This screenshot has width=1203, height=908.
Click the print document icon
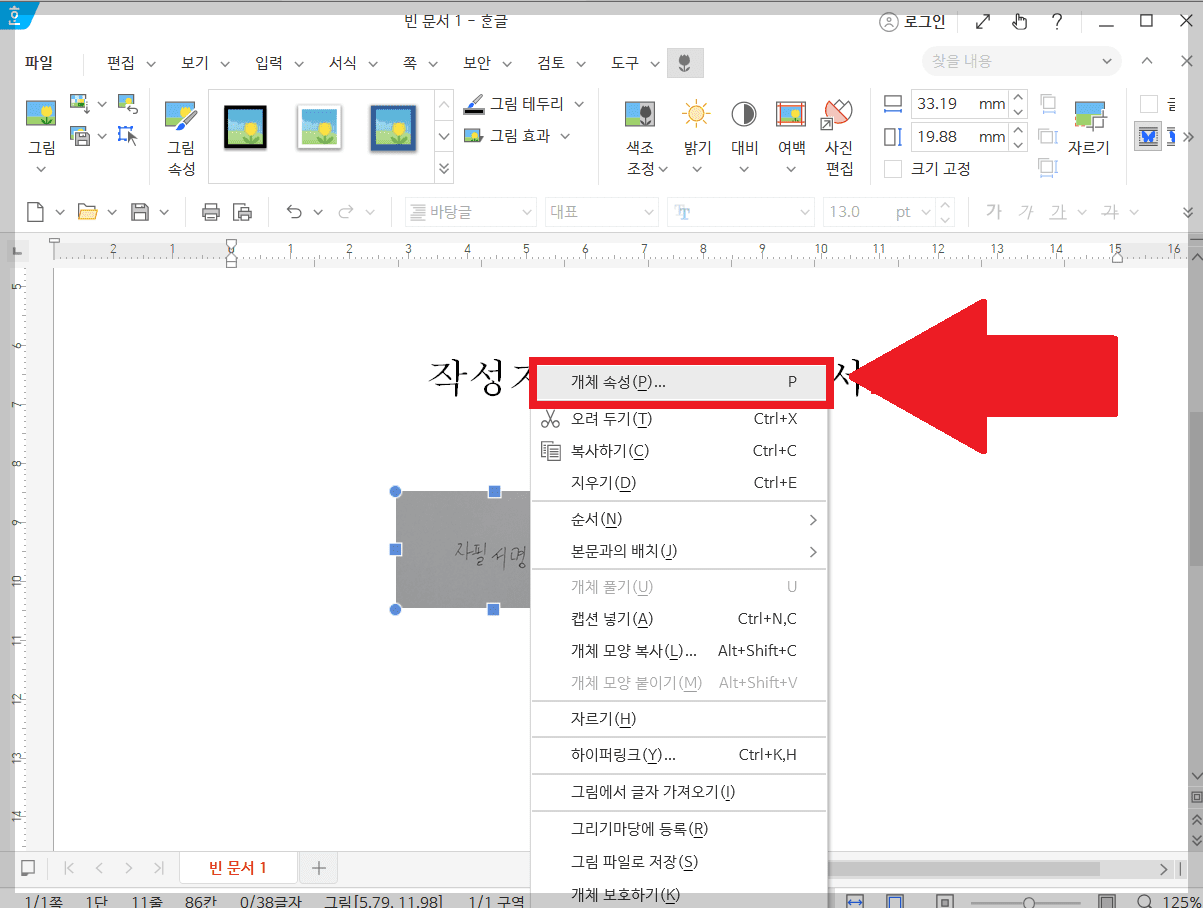(211, 211)
